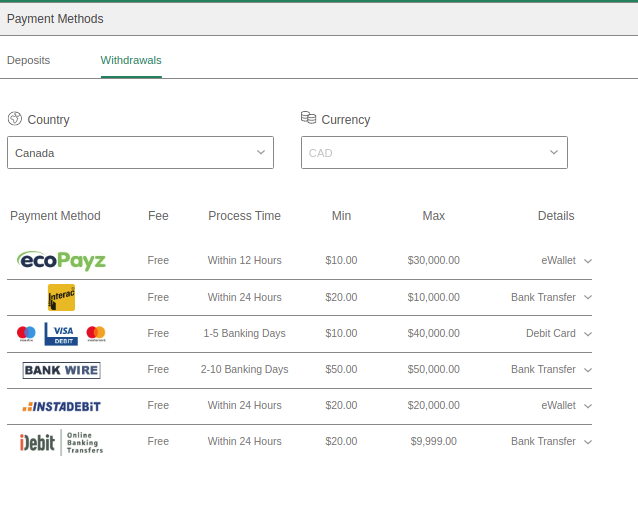This screenshot has width=638, height=518.
Task: Click the $50,000.00 max value
Action: click(434, 369)
